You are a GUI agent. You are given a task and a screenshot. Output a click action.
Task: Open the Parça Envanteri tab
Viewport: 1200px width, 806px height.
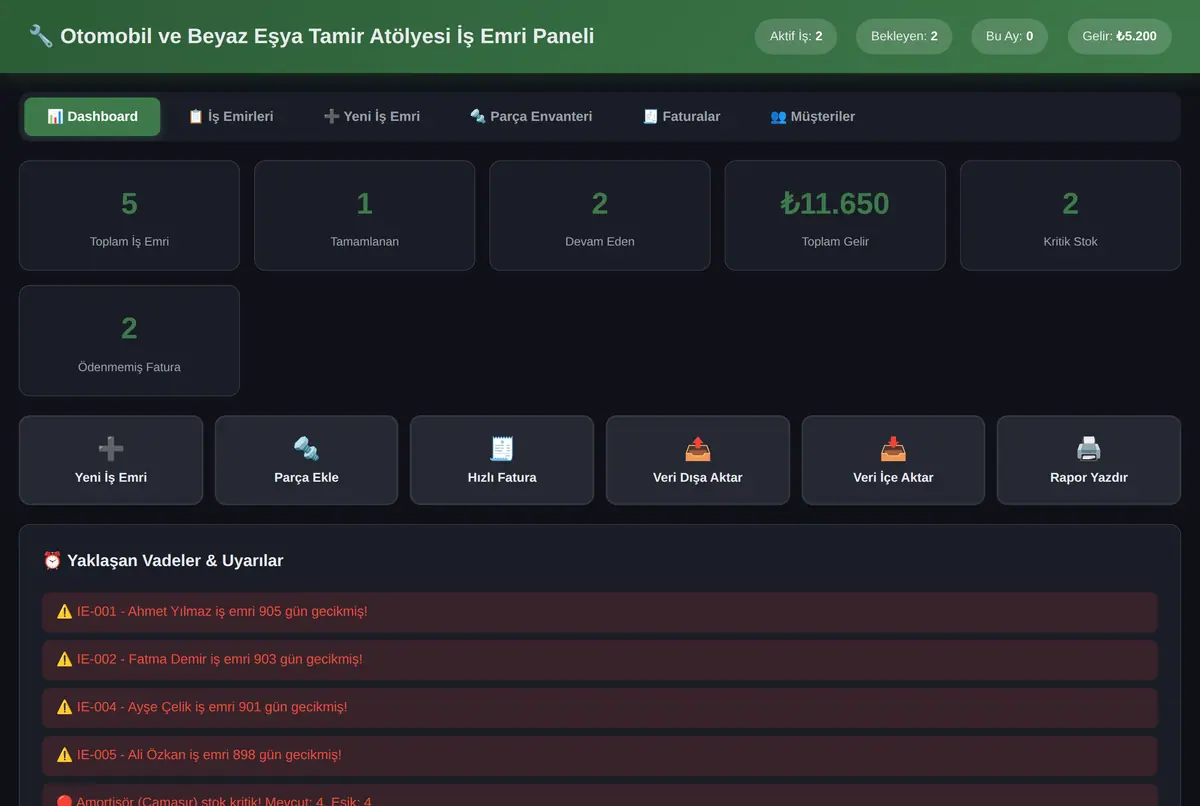(x=531, y=116)
